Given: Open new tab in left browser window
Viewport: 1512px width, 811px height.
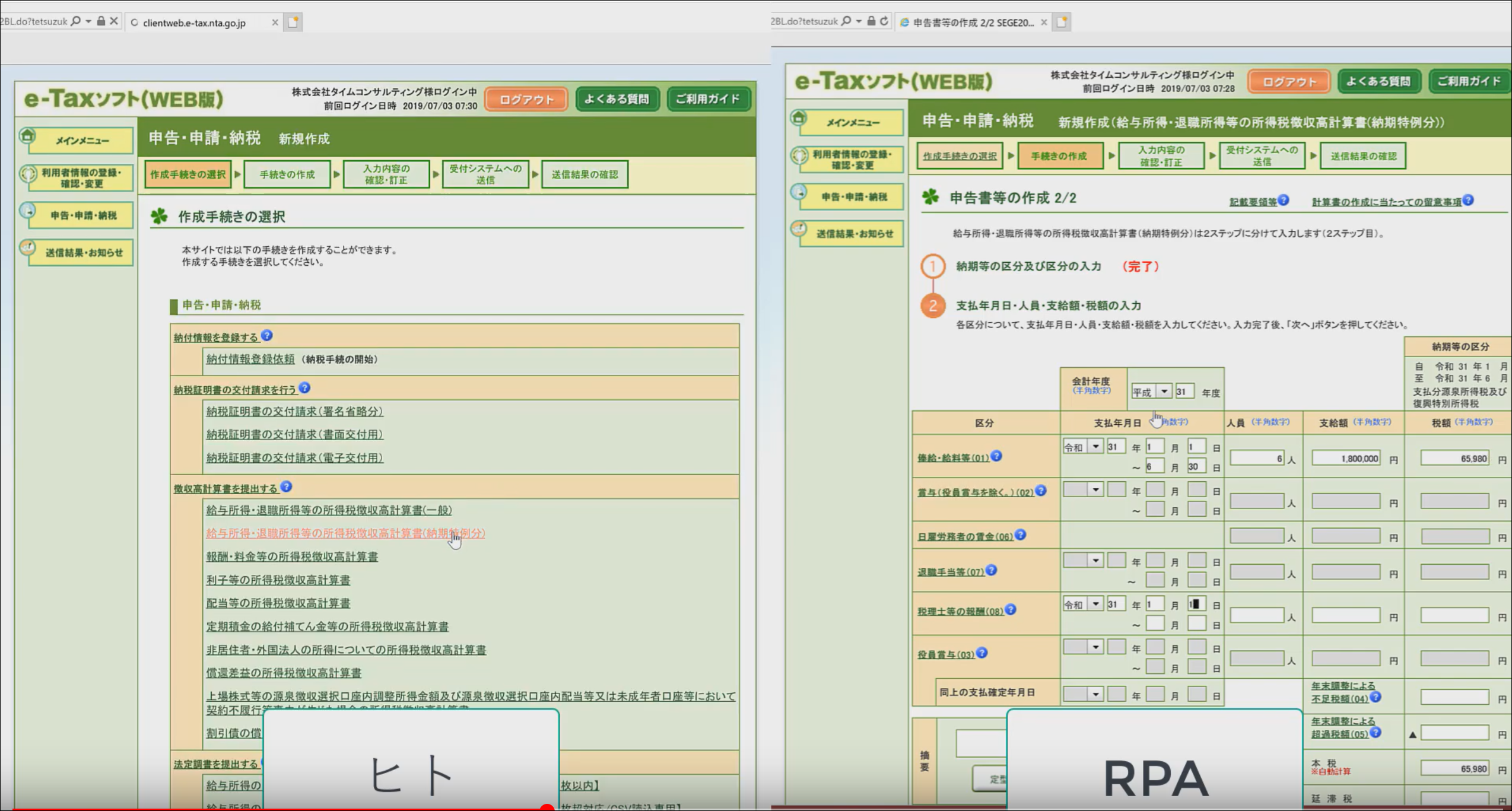Looking at the screenshot, I should point(293,23).
